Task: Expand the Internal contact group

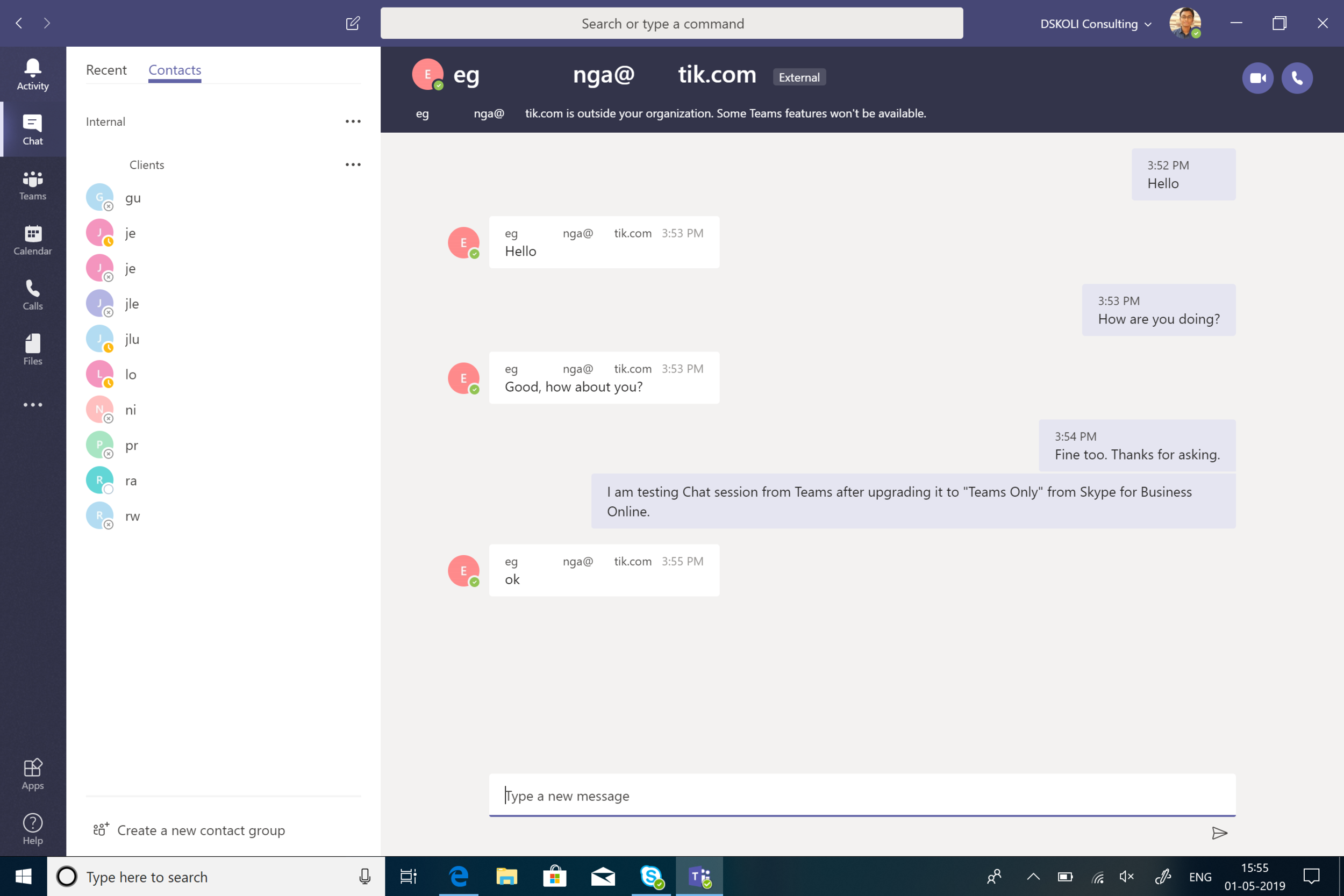Action: (x=106, y=121)
